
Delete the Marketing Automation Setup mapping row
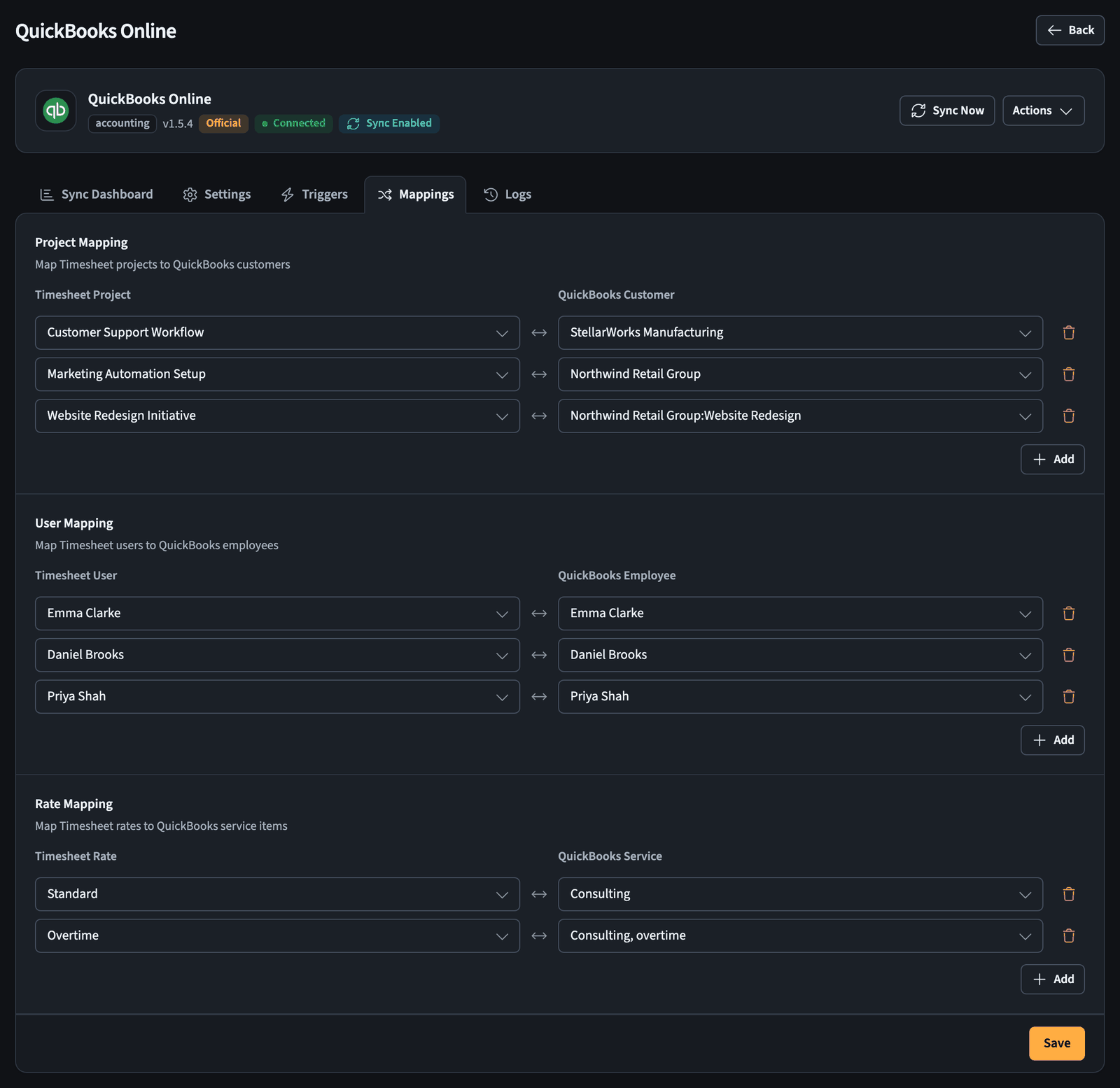(x=1068, y=374)
